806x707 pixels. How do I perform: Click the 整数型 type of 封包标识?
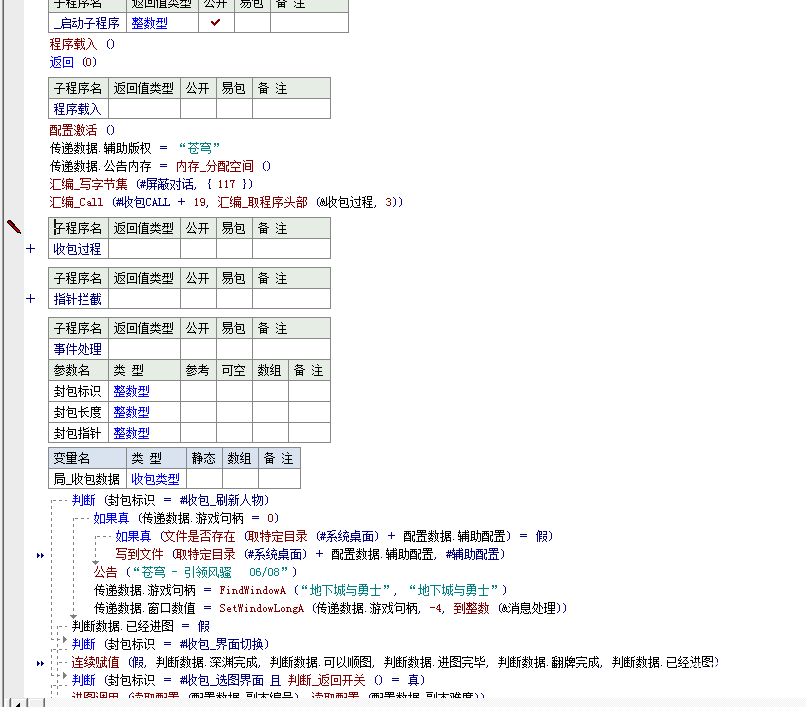pos(144,391)
